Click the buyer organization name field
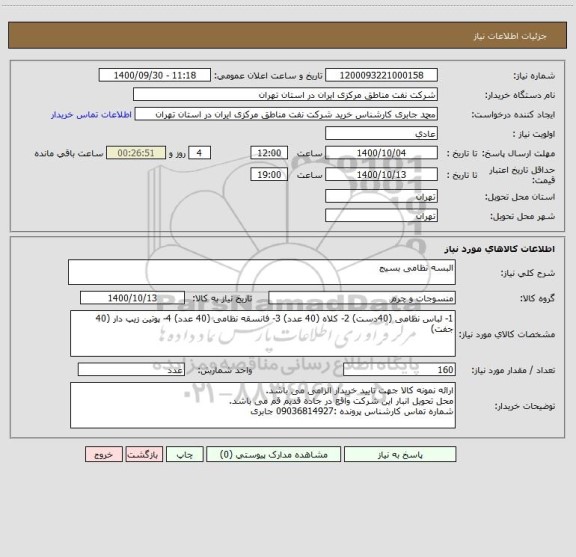The width and height of the screenshot is (576, 557). [x=285, y=94]
